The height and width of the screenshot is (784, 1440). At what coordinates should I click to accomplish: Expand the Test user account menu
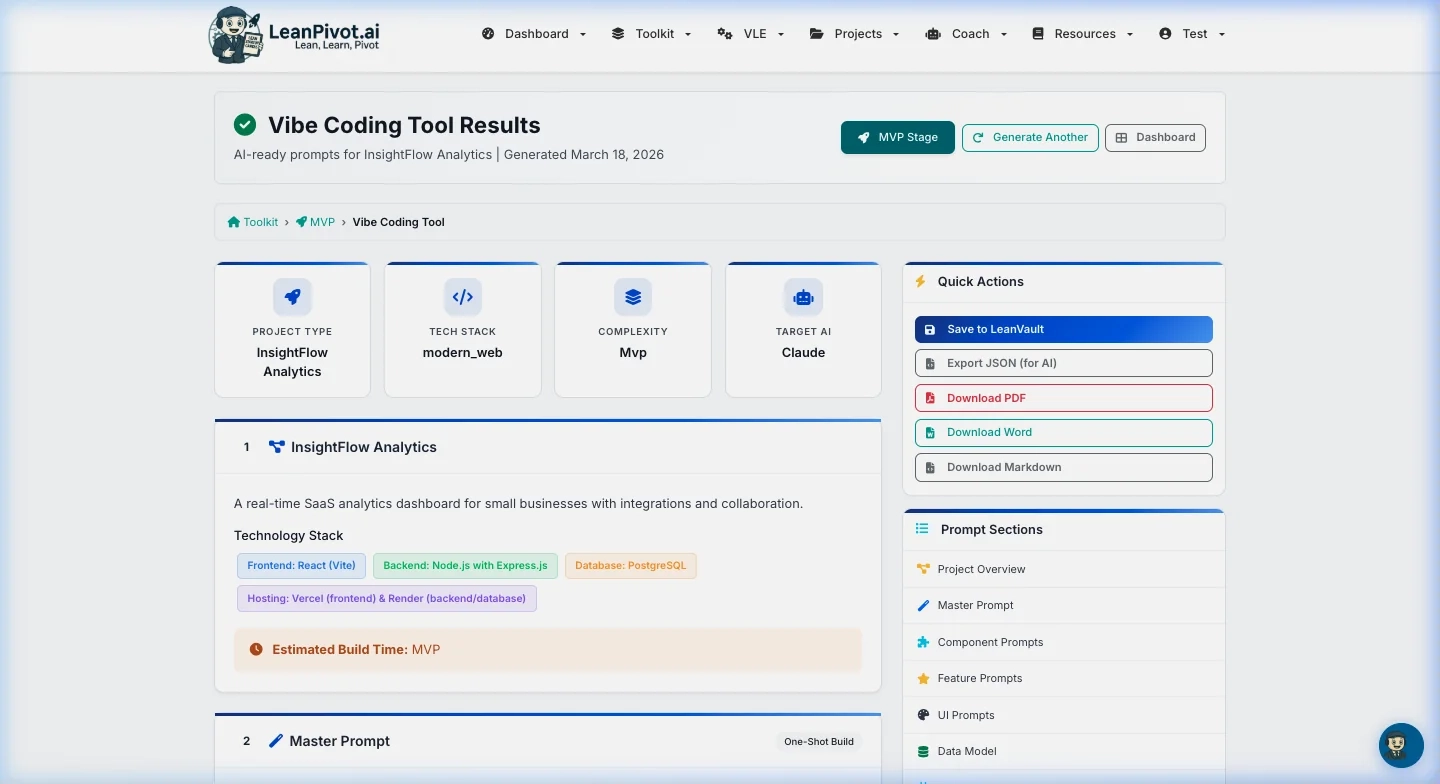point(1192,34)
